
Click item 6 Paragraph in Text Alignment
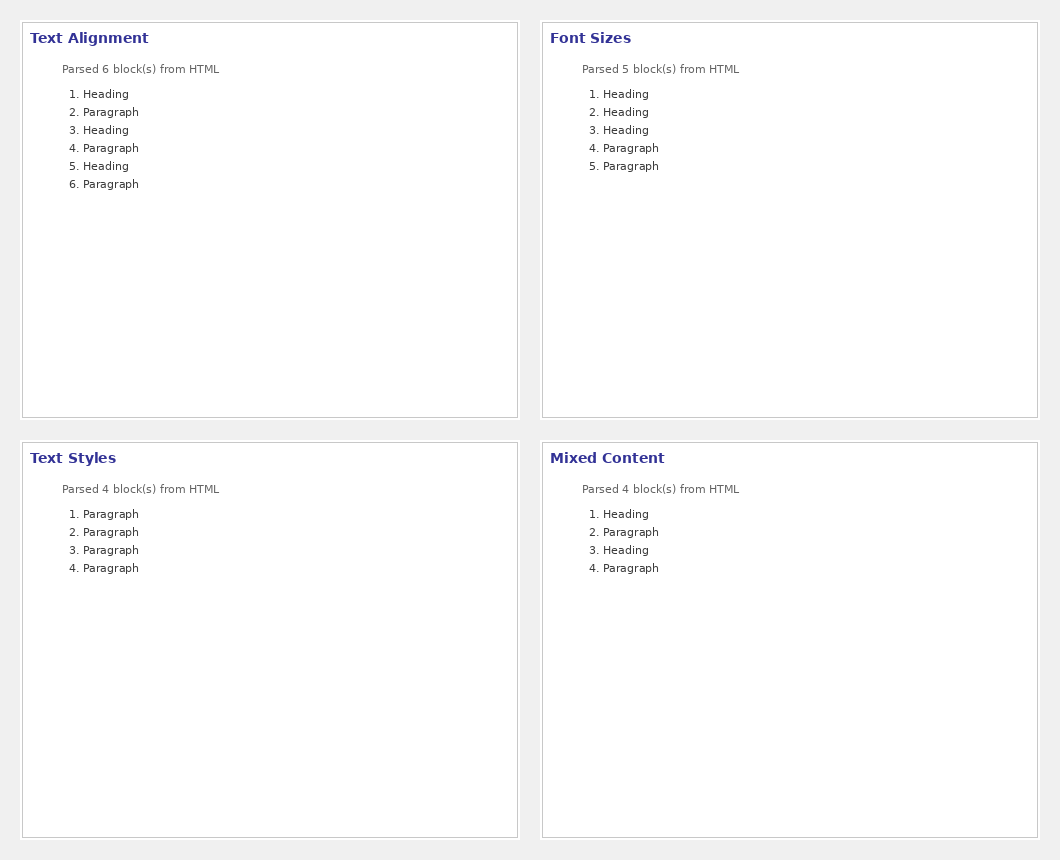pos(110,185)
